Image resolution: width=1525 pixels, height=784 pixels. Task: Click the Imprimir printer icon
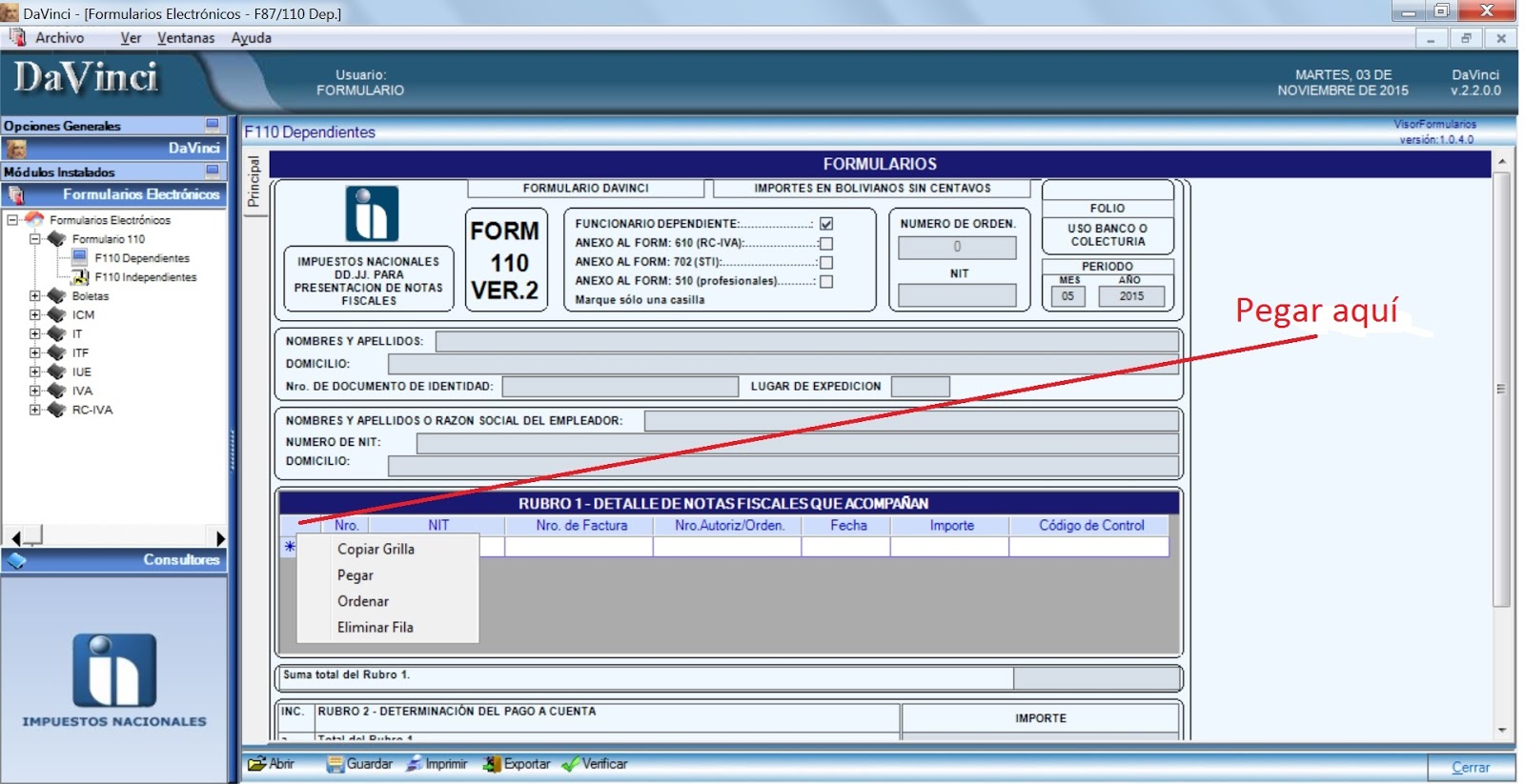414,764
